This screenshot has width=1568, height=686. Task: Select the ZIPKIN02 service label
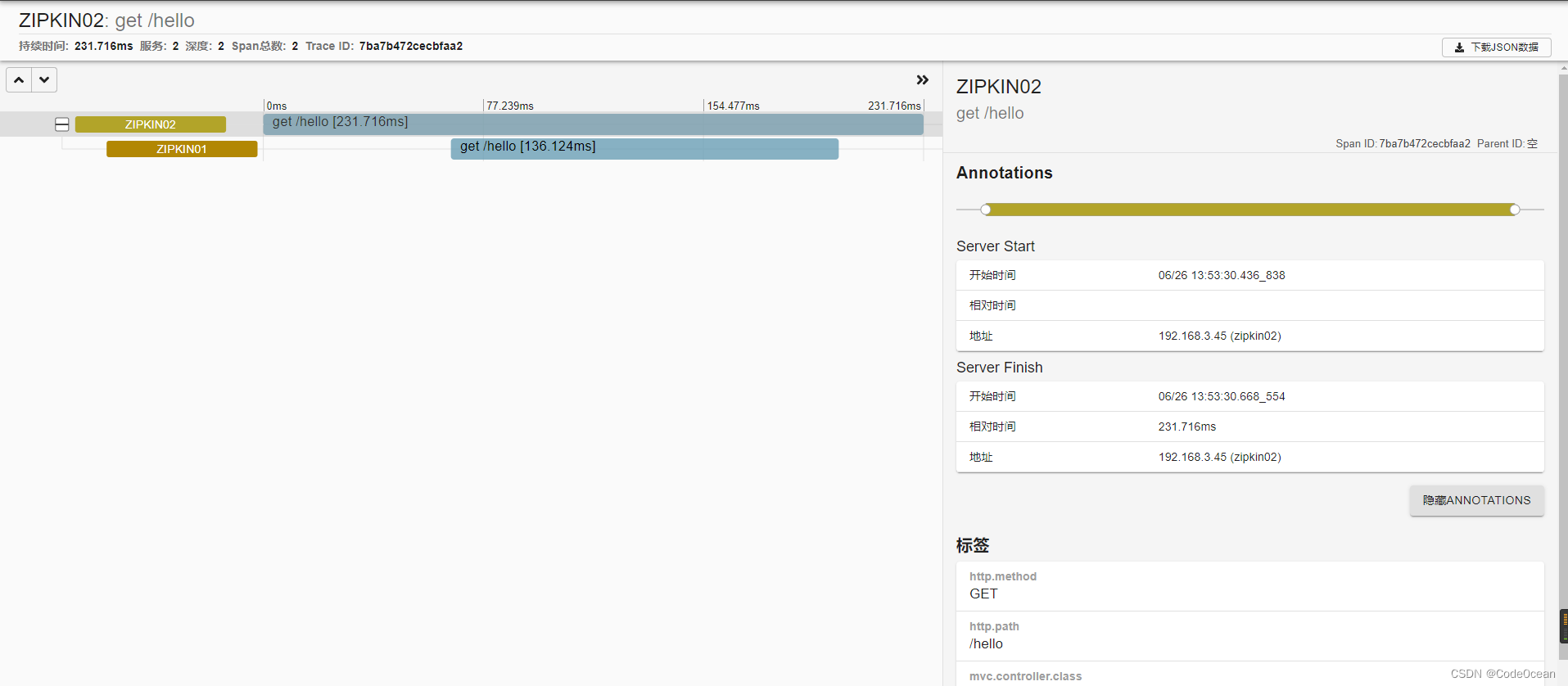pyautogui.click(x=151, y=124)
